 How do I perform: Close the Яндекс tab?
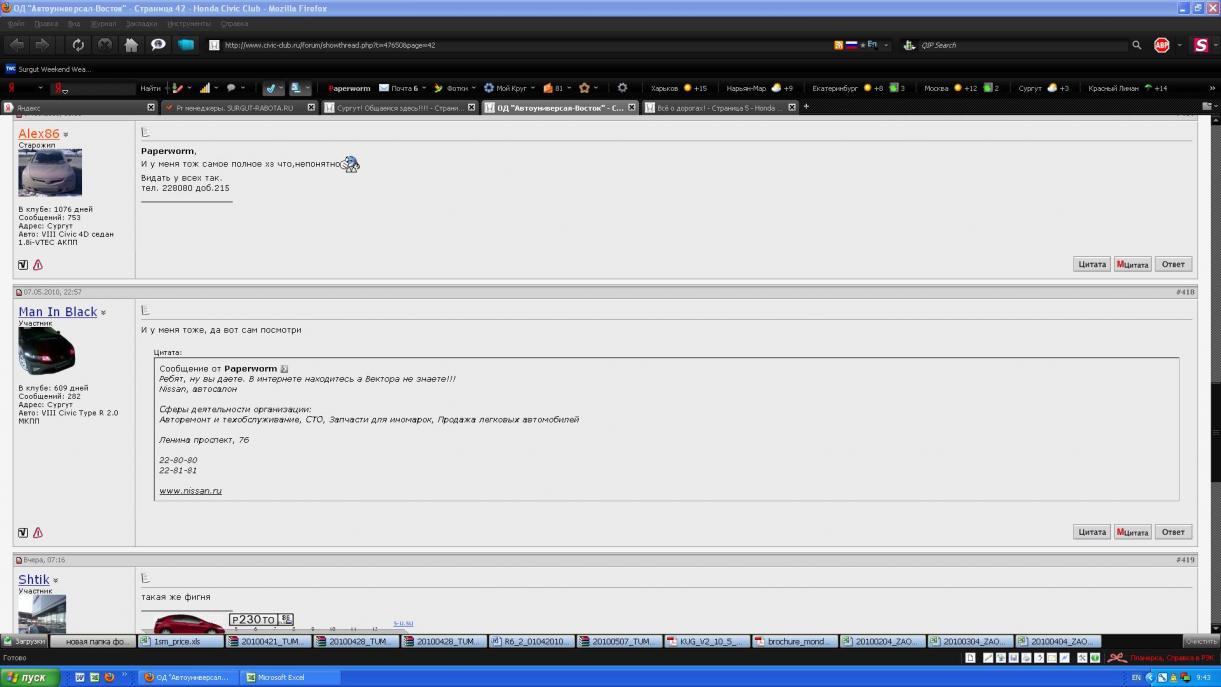coord(151,107)
